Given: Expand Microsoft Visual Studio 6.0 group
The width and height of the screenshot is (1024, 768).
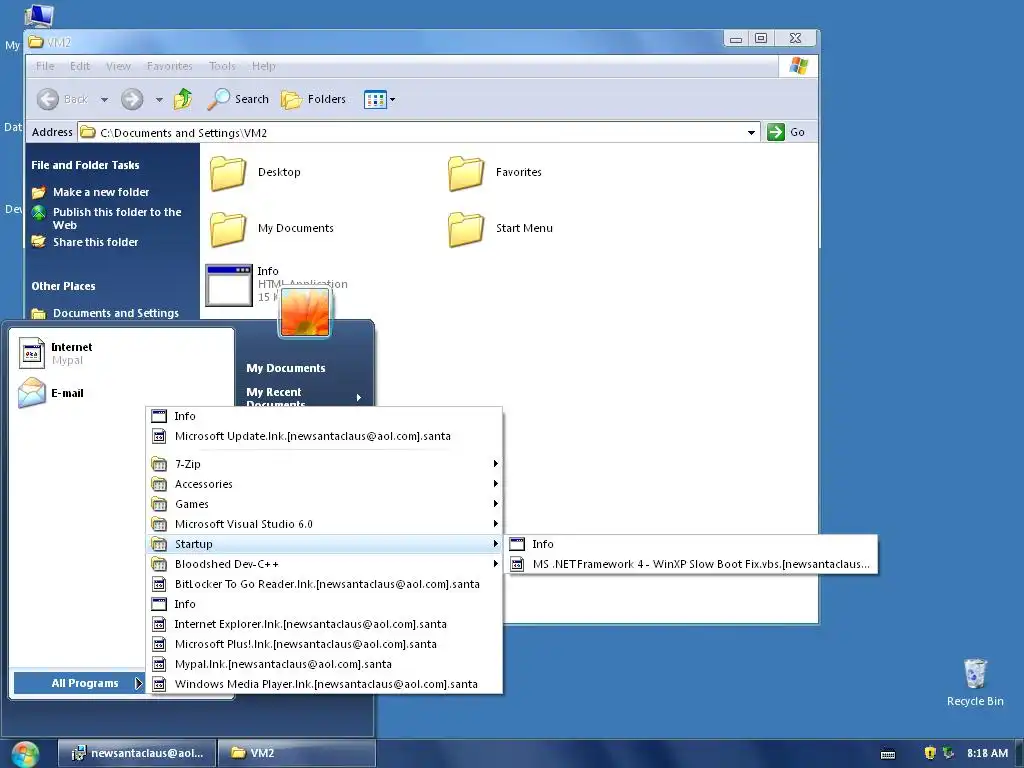Looking at the screenshot, I should pyautogui.click(x=325, y=524).
